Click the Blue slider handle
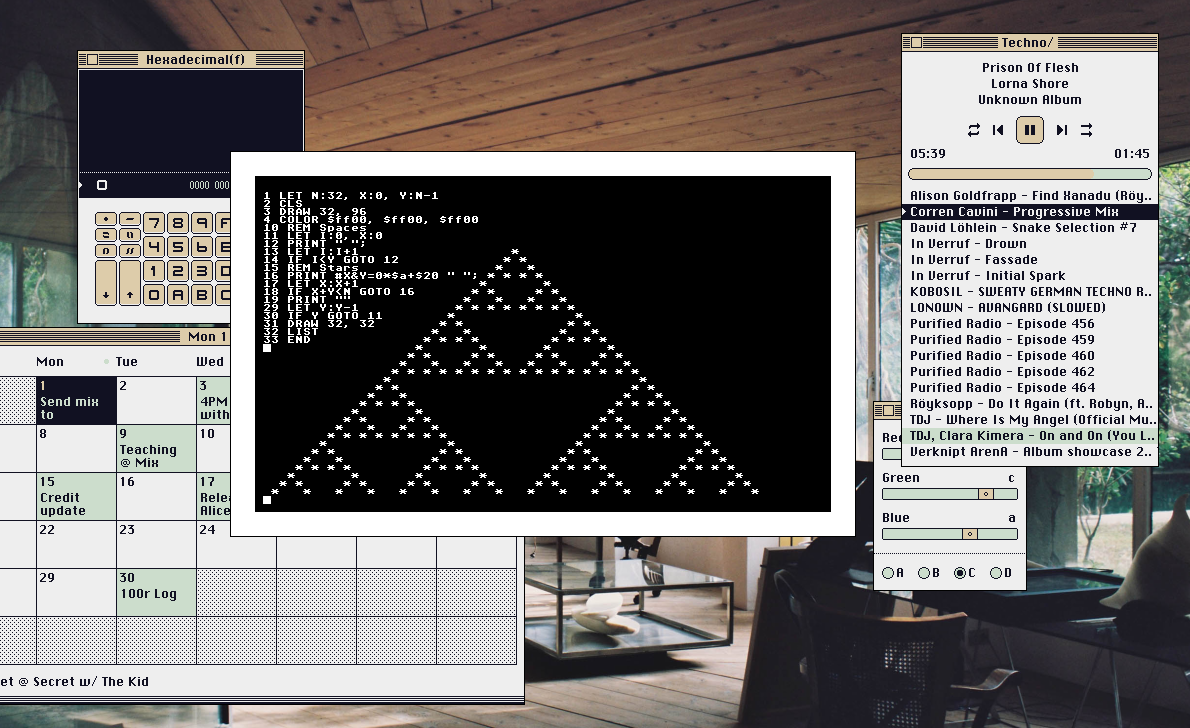1190x728 pixels. [x=969, y=534]
